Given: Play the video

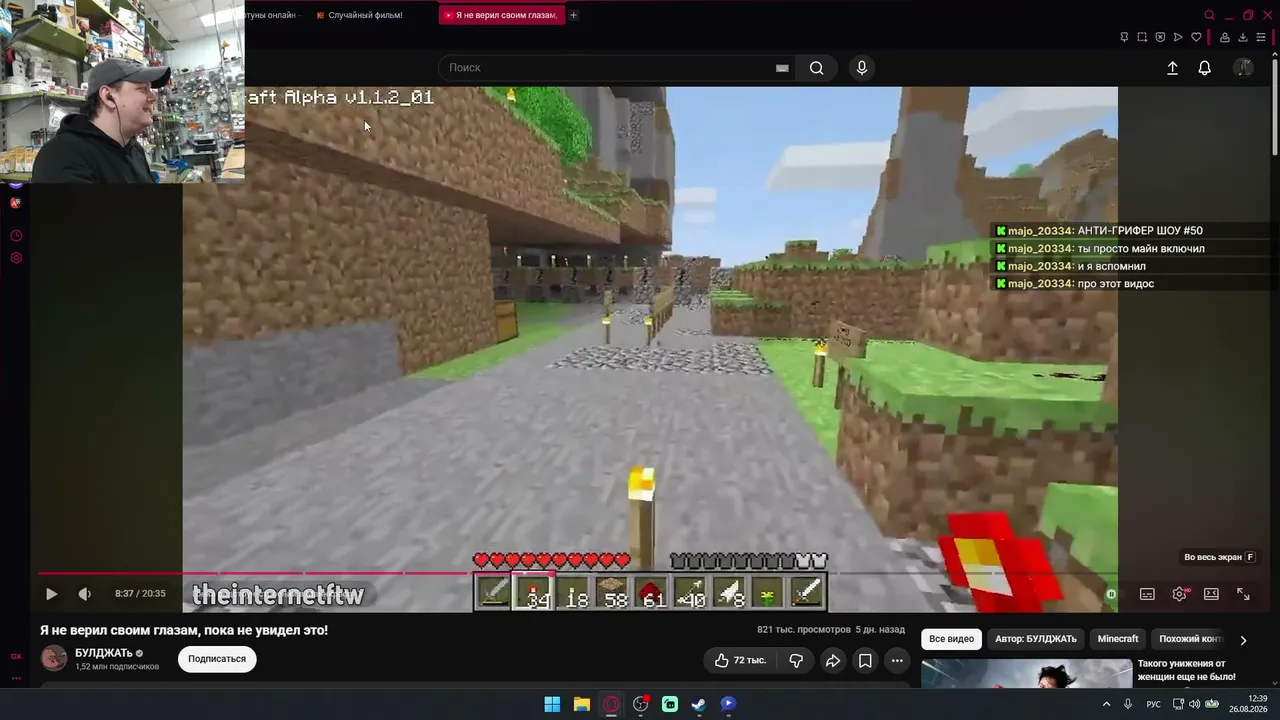Looking at the screenshot, I should 51,594.
